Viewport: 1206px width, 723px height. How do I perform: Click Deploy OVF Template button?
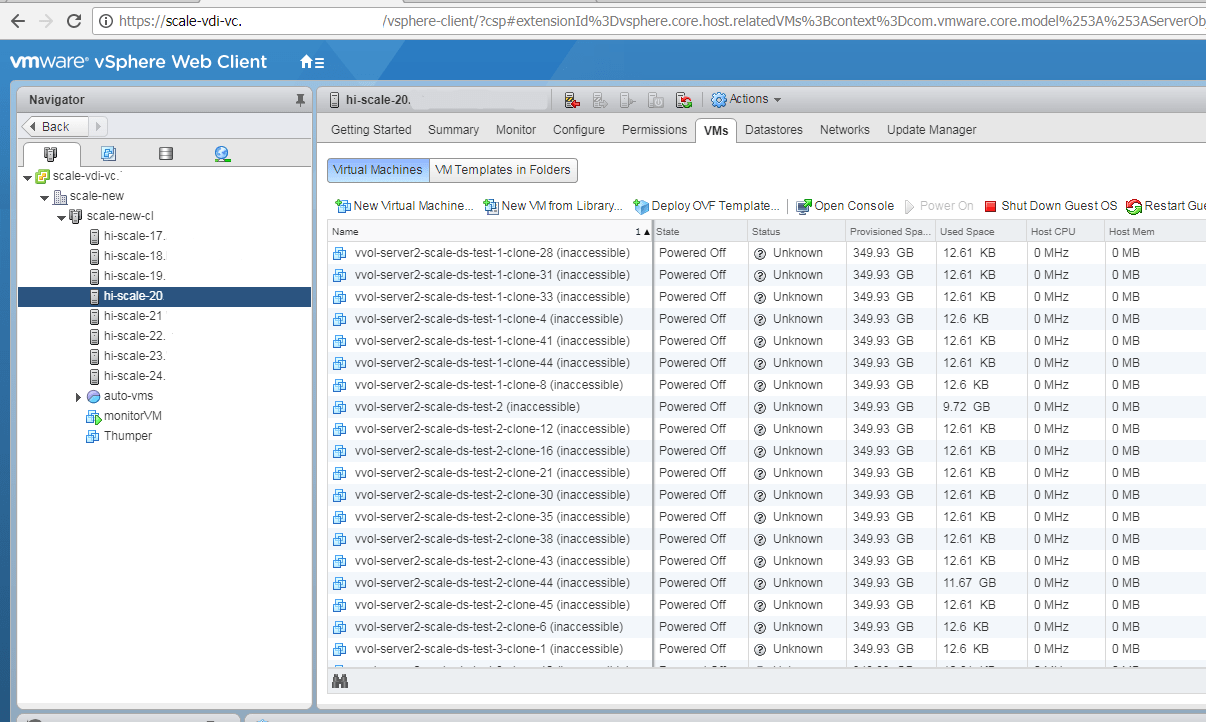click(707, 206)
